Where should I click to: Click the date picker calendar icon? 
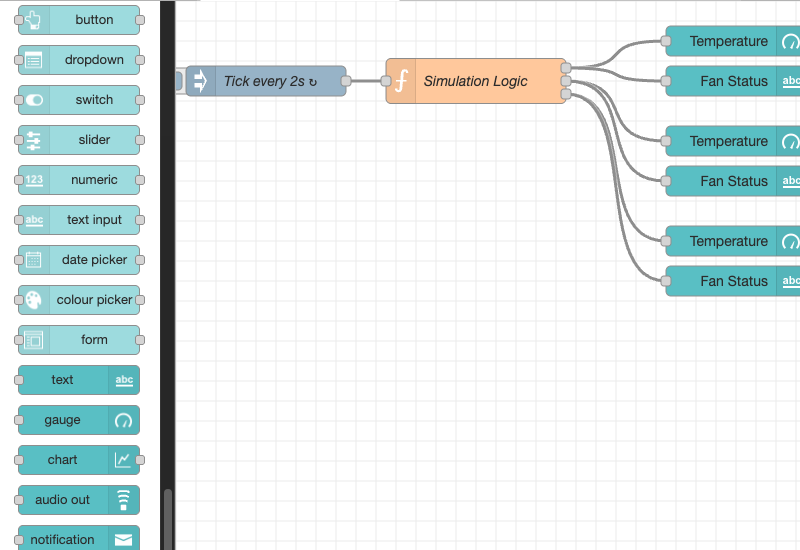pyautogui.click(x=34, y=260)
